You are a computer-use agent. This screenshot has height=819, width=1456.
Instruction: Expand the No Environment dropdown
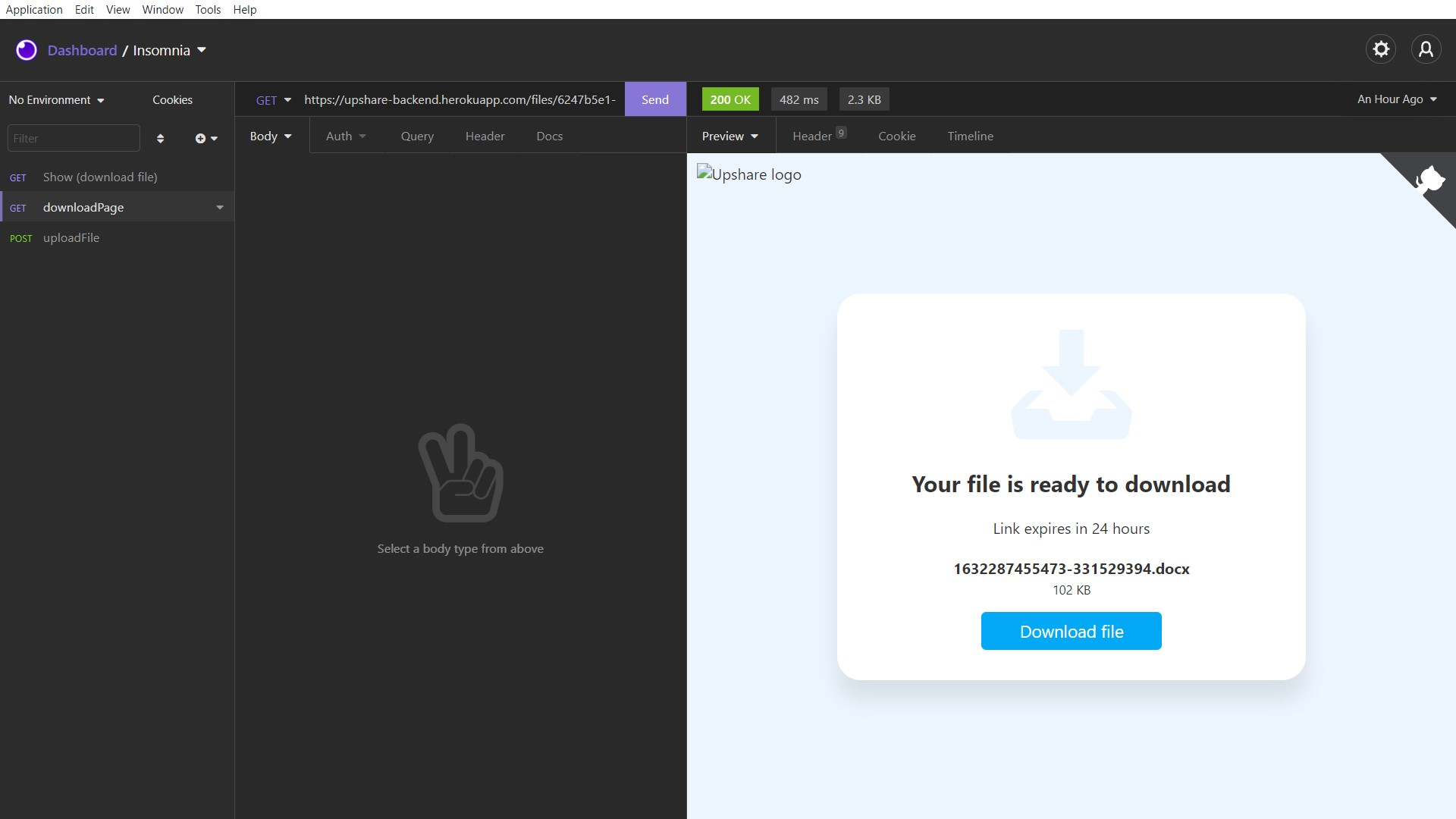(x=57, y=100)
